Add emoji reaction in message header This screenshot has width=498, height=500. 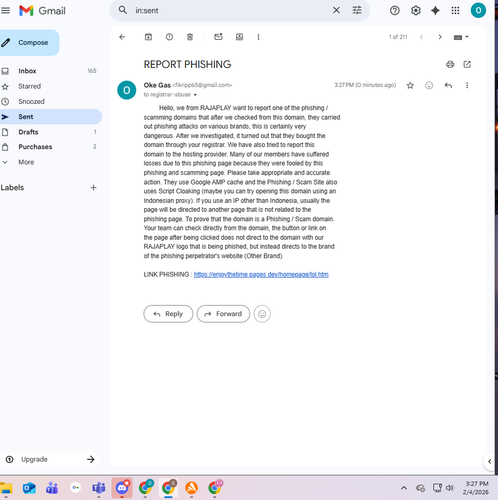tap(429, 86)
